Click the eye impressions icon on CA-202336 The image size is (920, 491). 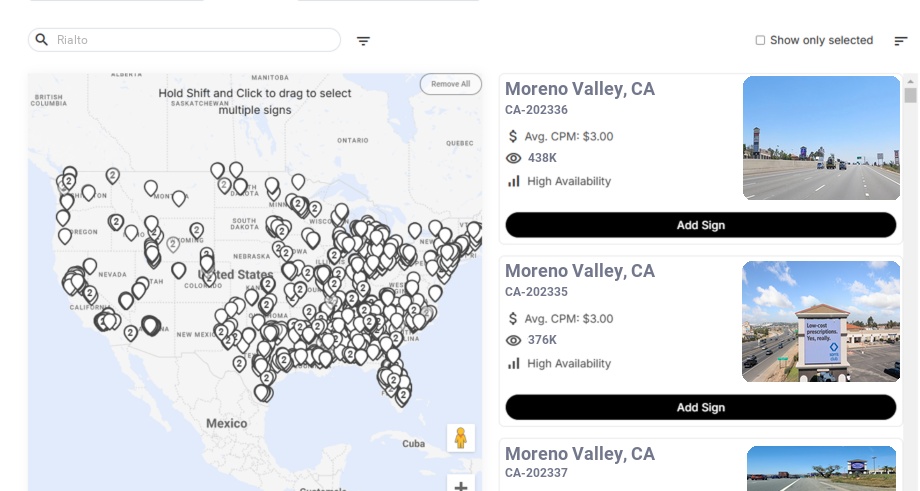click(x=514, y=158)
